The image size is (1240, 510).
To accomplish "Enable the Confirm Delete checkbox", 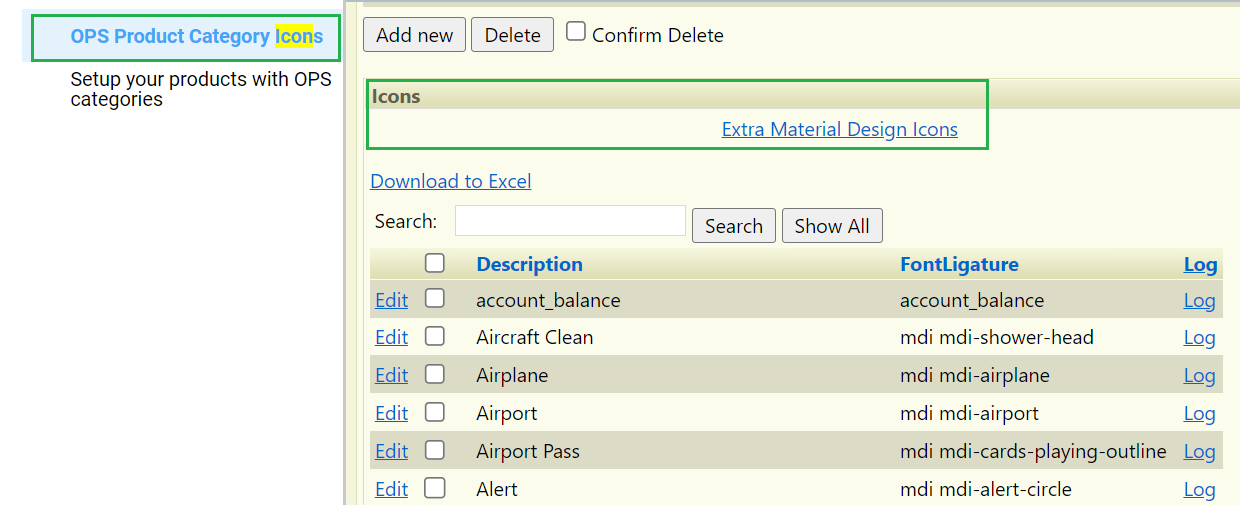I will tap(576, 31).
